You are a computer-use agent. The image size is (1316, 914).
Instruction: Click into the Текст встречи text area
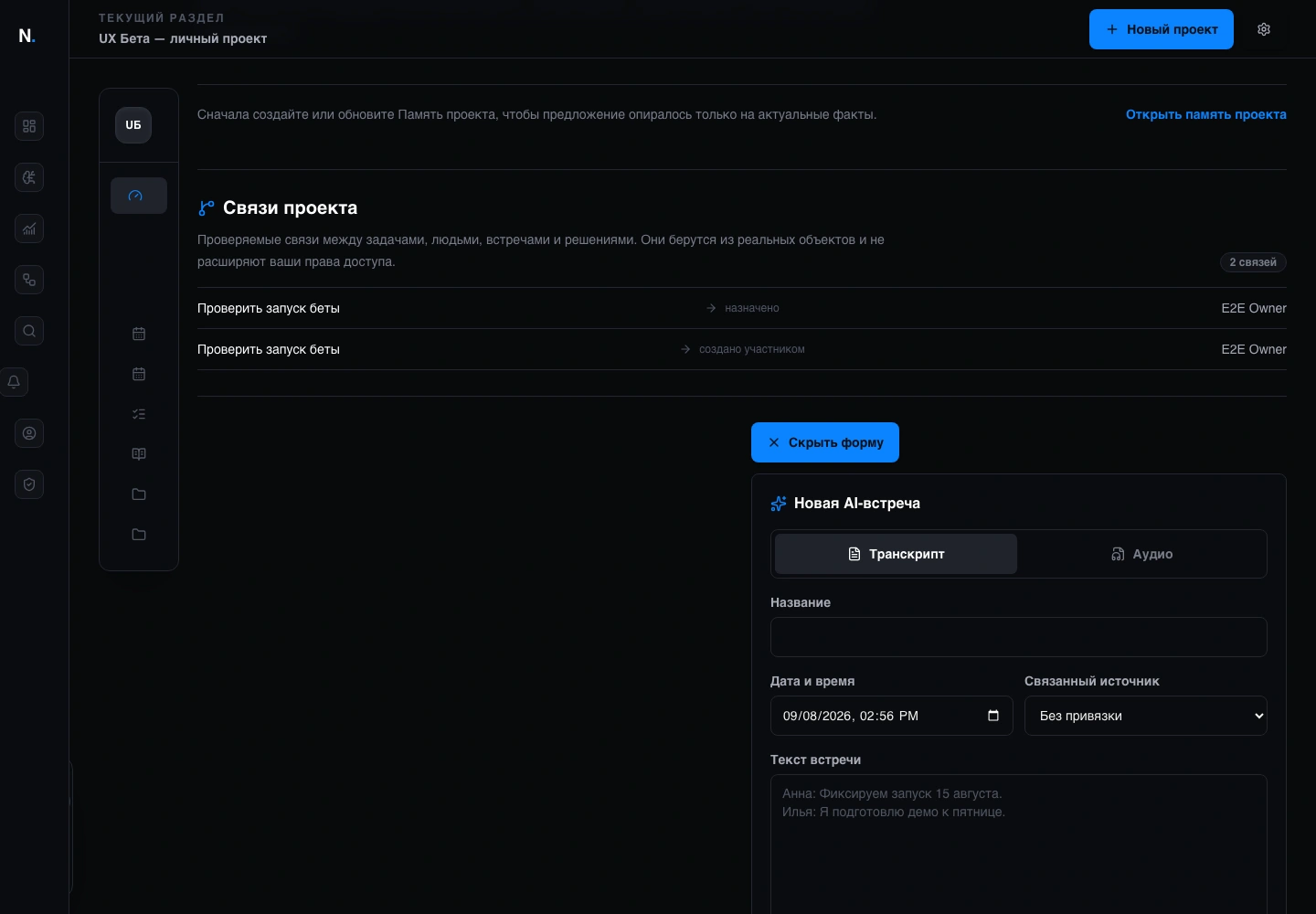pyautogui.click(x=1019, y=845)
